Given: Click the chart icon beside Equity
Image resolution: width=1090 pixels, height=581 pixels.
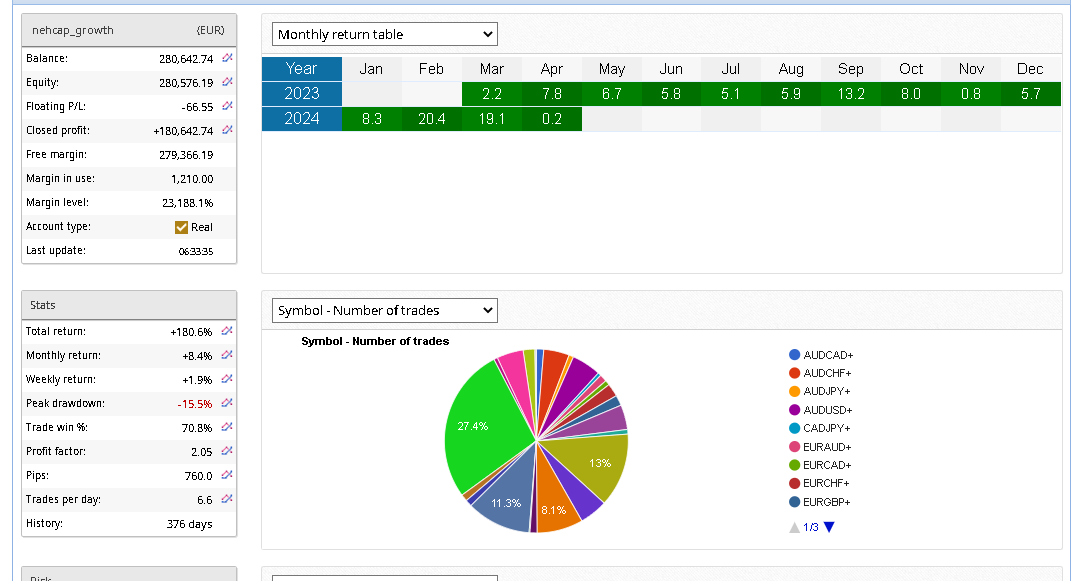Looking at the screenshot, I should pos(227,82).
